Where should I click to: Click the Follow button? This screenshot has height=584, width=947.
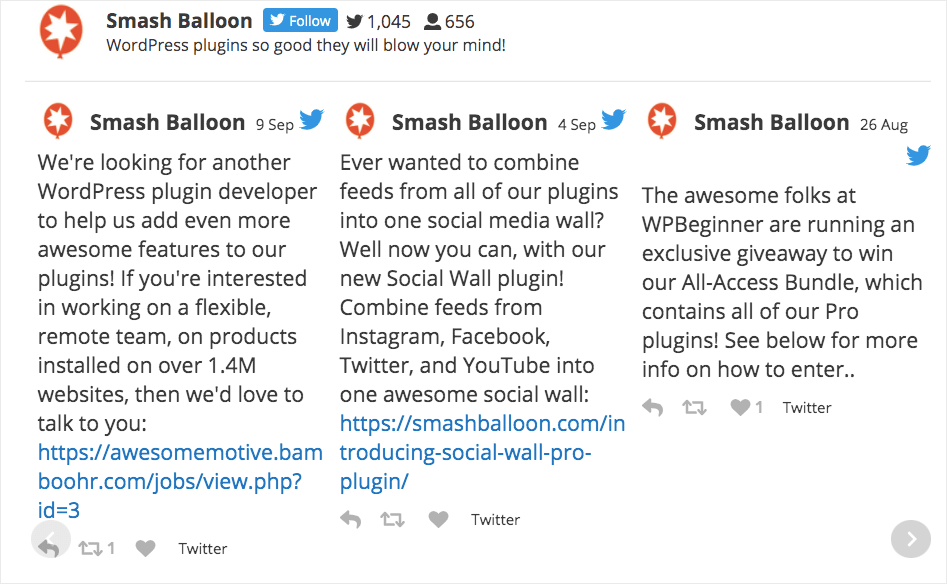[299, 20]
